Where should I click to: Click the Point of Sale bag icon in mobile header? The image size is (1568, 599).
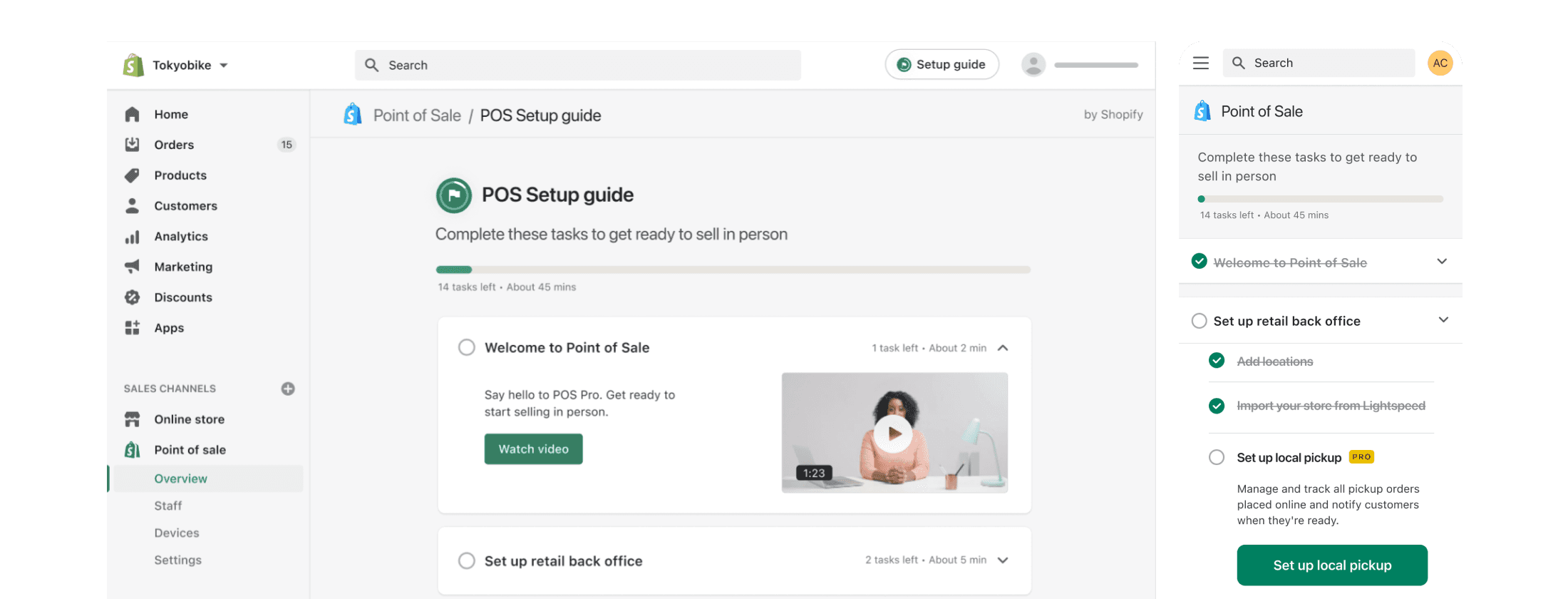[1202, 111]
